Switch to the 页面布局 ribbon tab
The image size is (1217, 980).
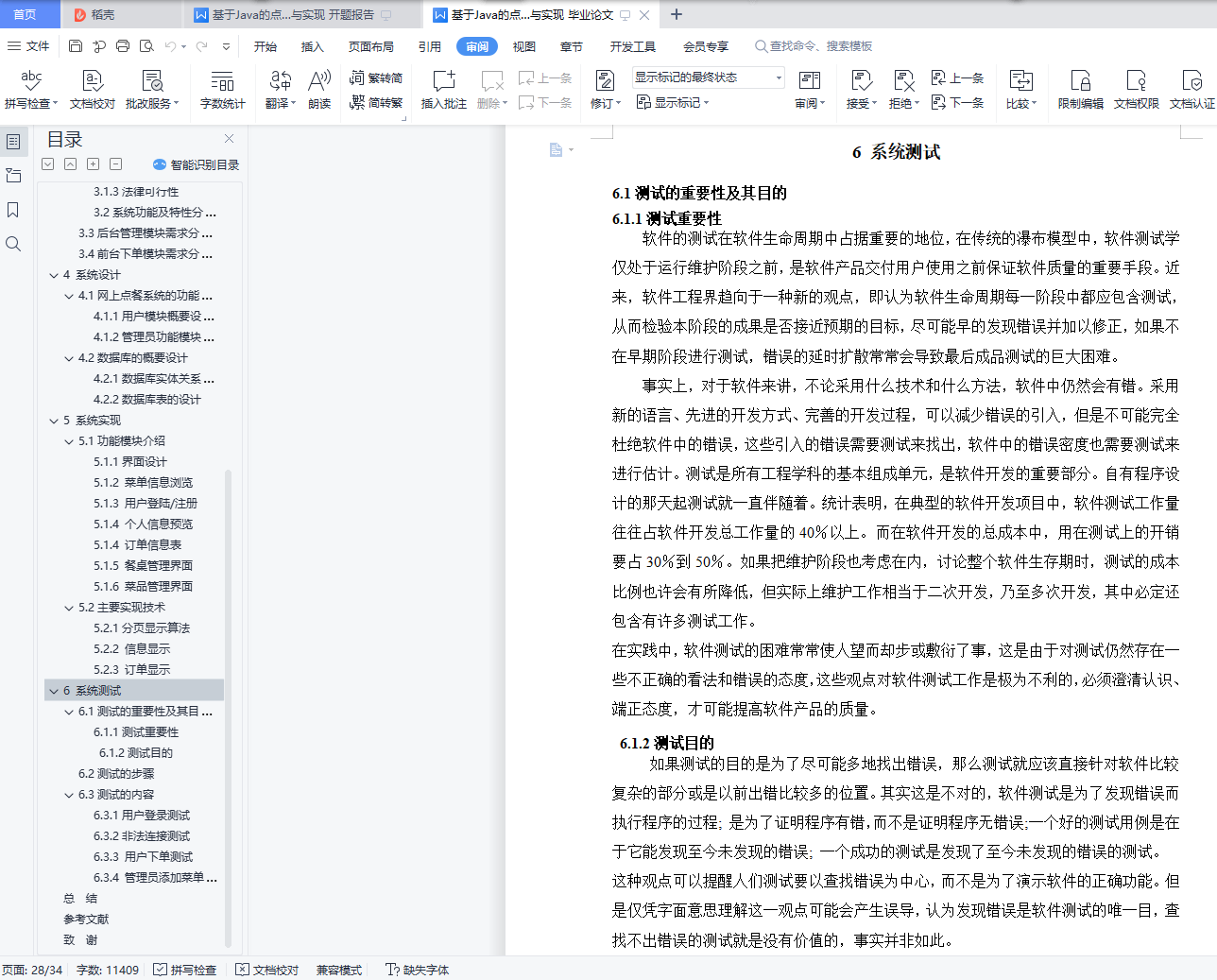(x=370, y=46)
